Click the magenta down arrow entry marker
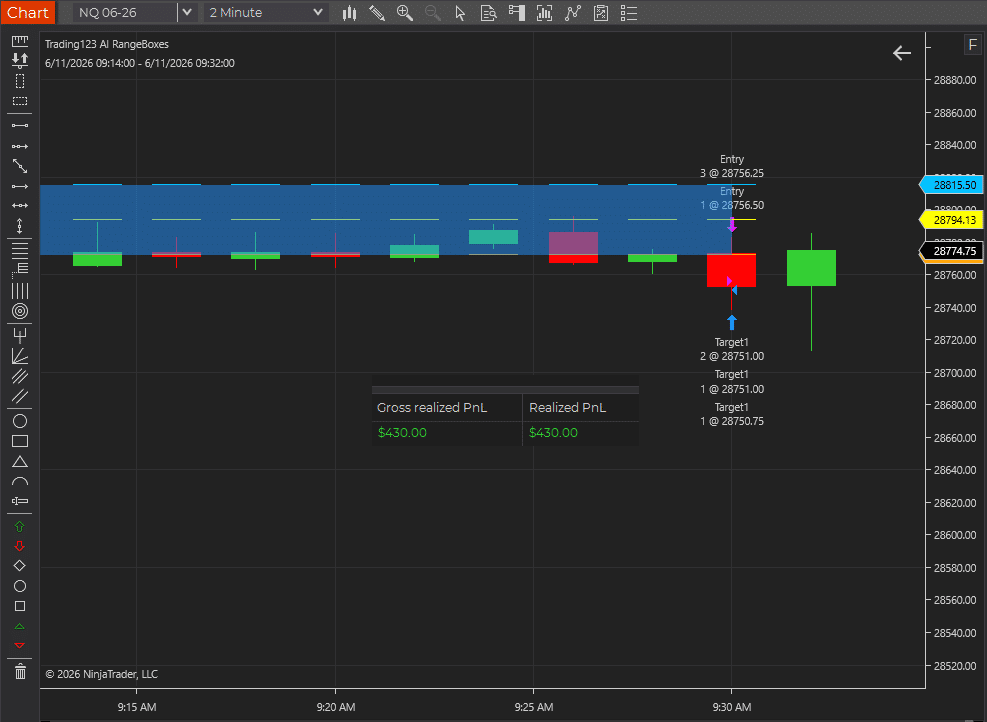This screenshot has width=987, height=722. coord(731,225)
